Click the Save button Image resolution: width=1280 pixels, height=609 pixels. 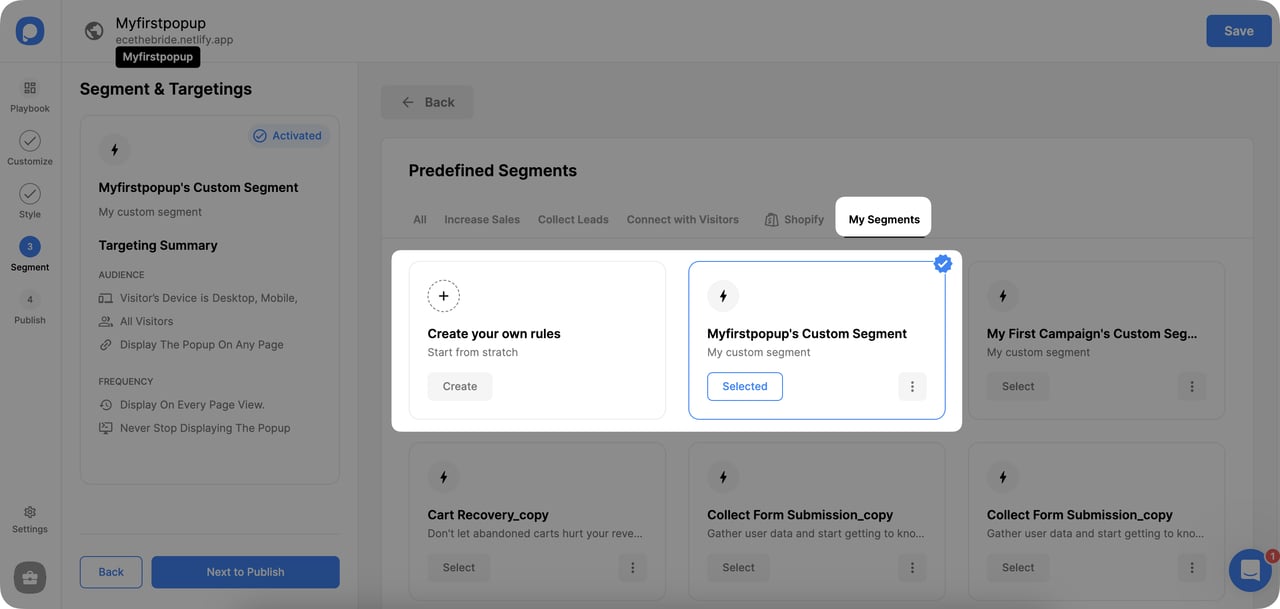pos(1238,31)
